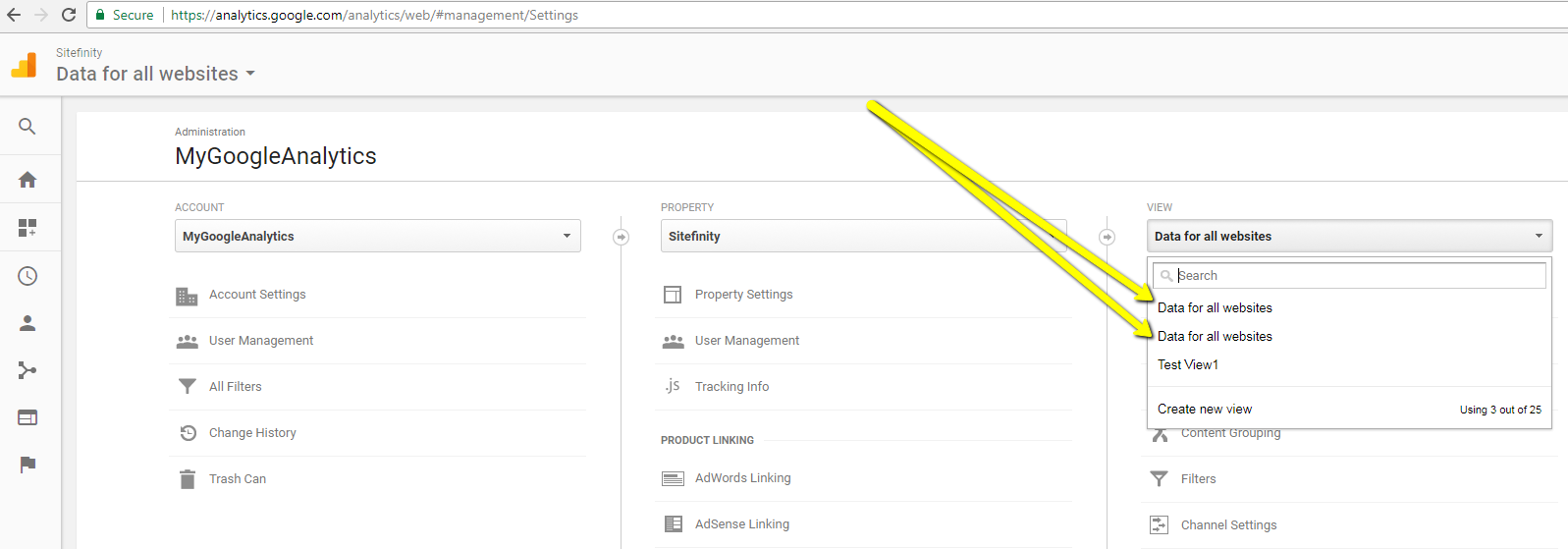Open the search magnifier in sidebar
This screenshot has width=1568, height=549.
27,127
